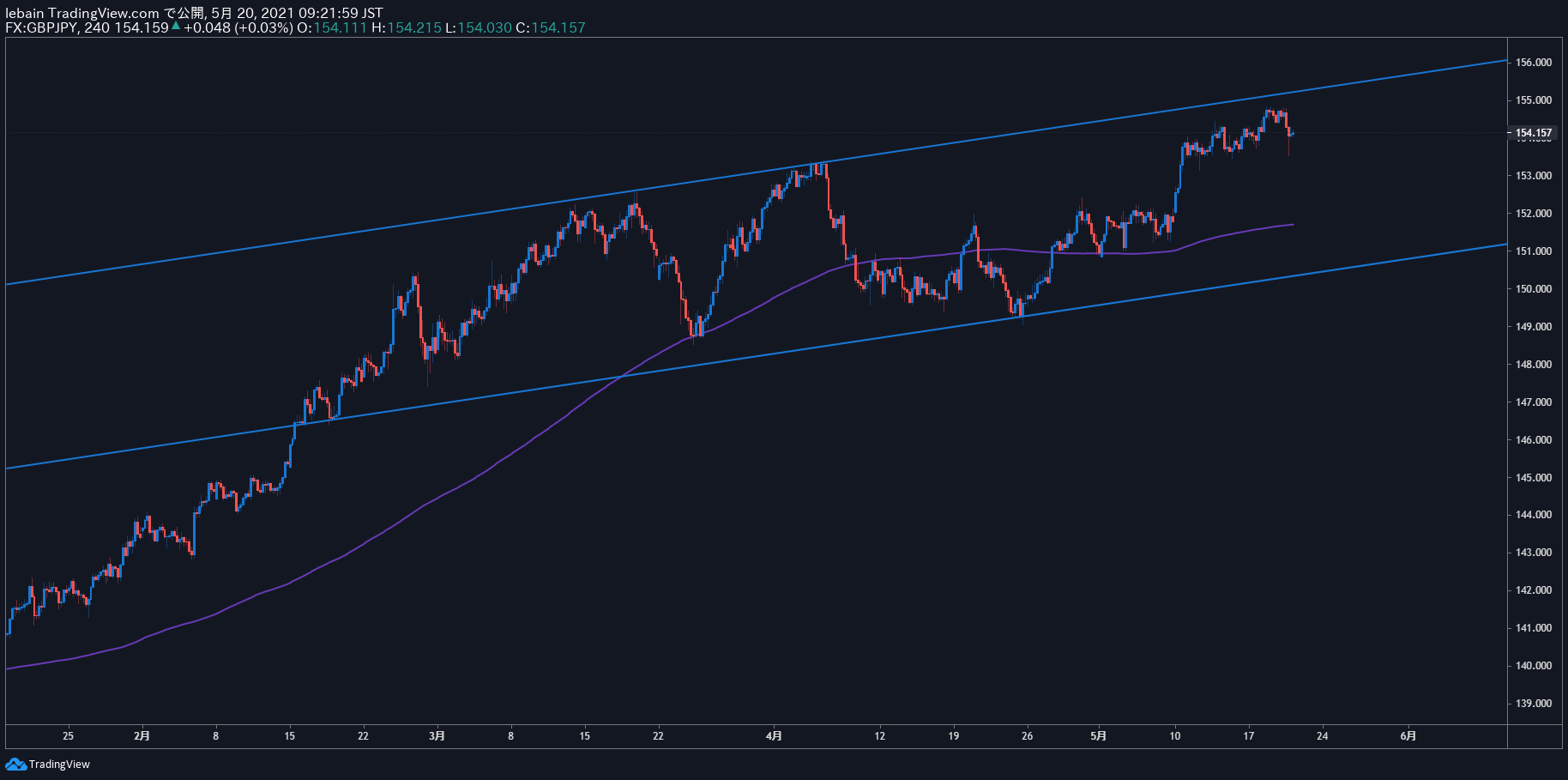The height and width of the screenshot is (780, 1568).
Task: Click the 145.000 price axis label
Action: (x=1534, y=478)
